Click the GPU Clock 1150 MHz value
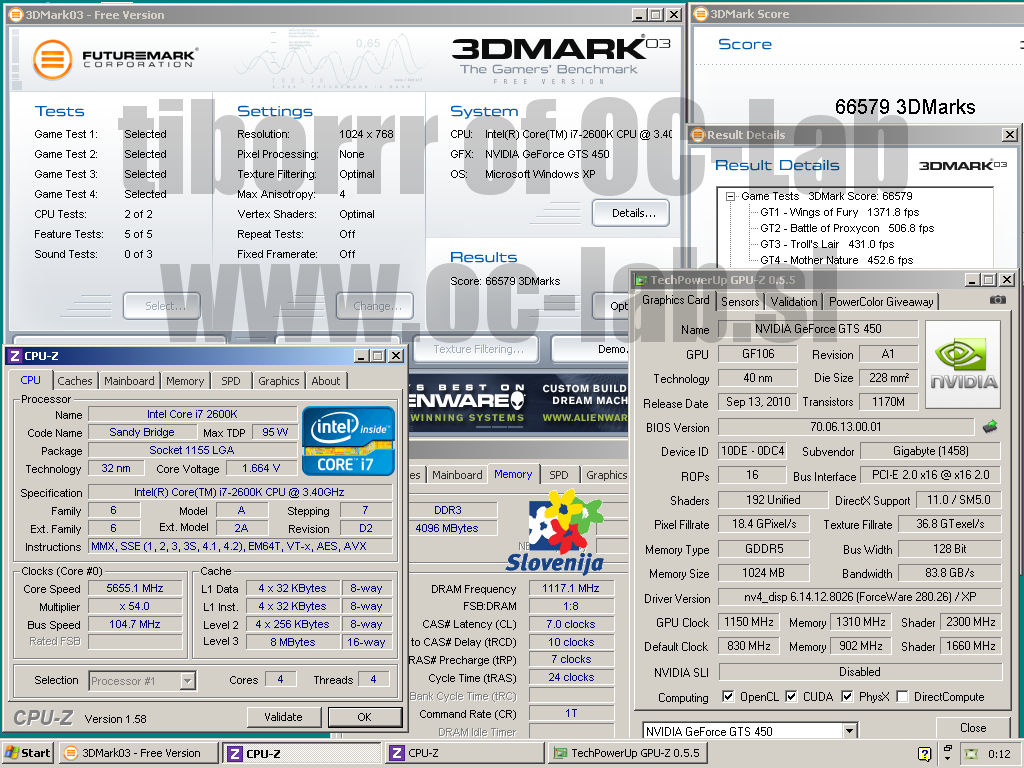This screenshot has width=1024, height=768. pyautogui.click(x=748, y=622)
